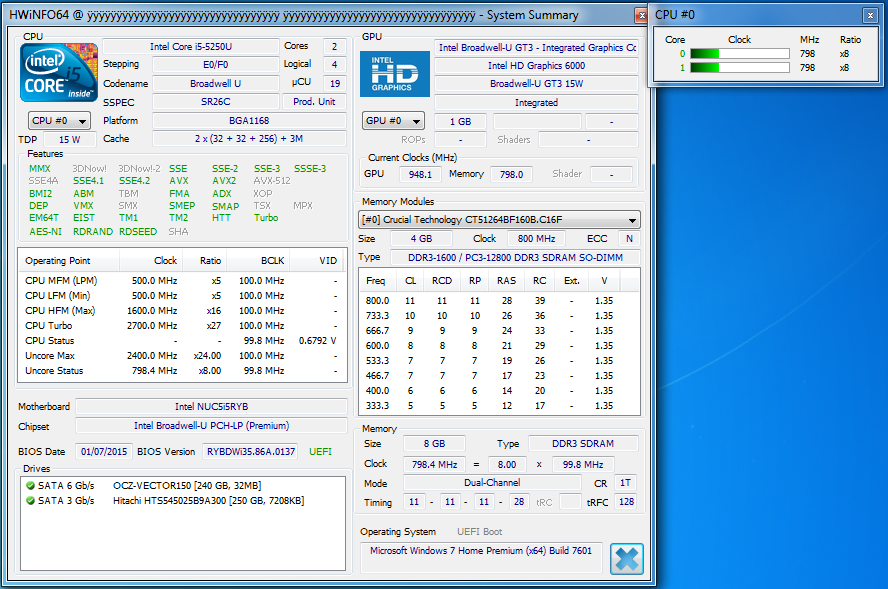Image resolution: width=888 pixels, height=589 pixels.
Task: Click the Prod. Unit button
Action: [314, 102]
